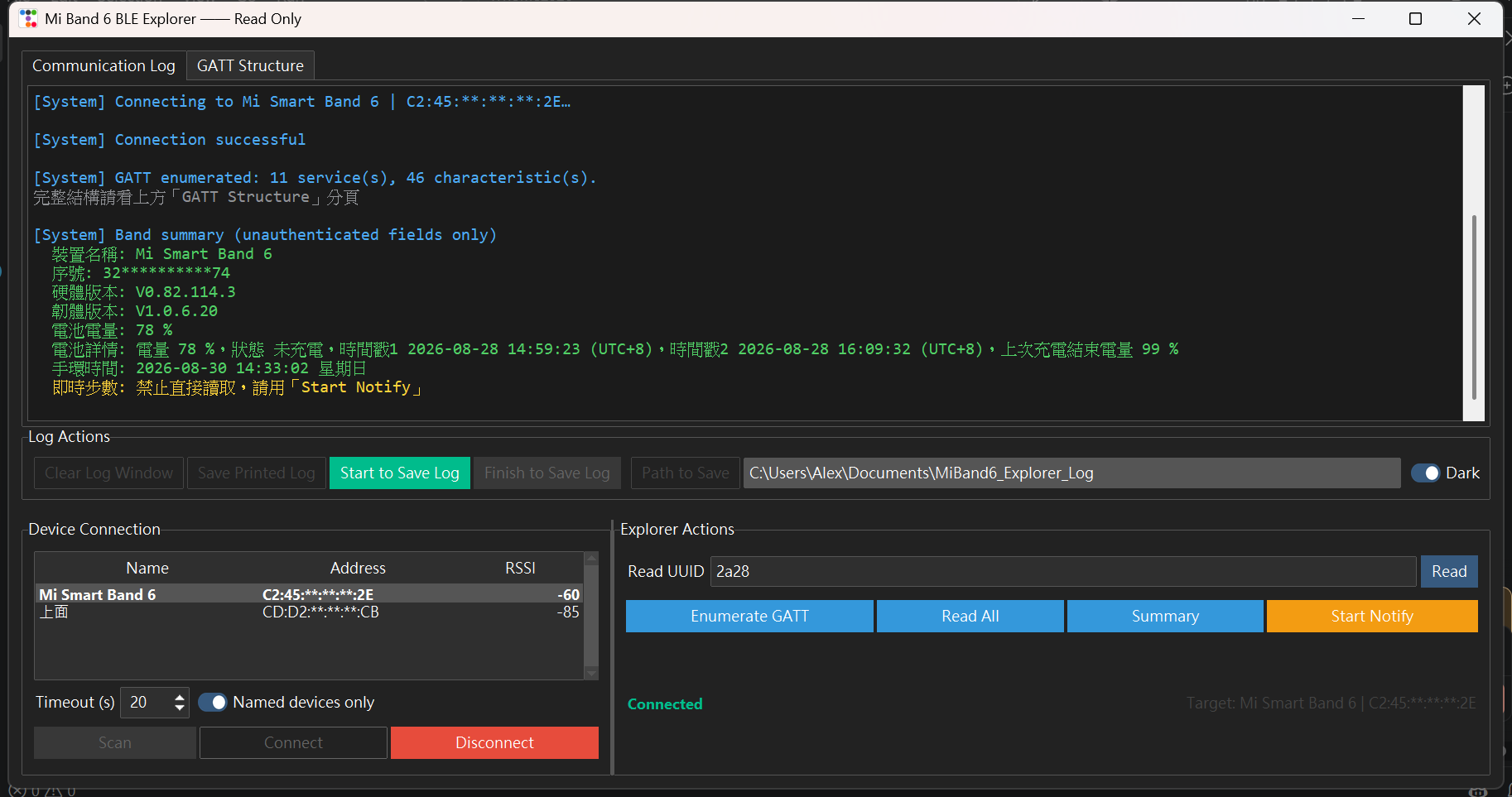Click the Enumerate GATT button
The width and height of the screenshot is (1512, 797).
749,616
